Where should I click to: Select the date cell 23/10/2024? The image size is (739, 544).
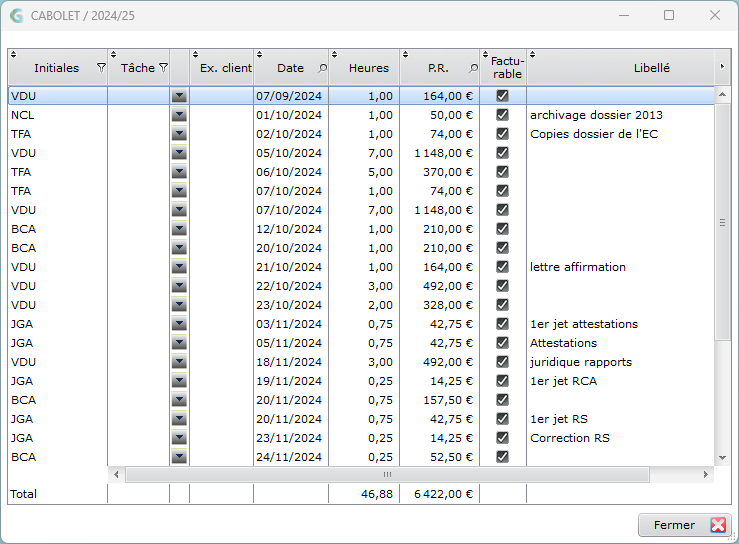coord(291,305)
